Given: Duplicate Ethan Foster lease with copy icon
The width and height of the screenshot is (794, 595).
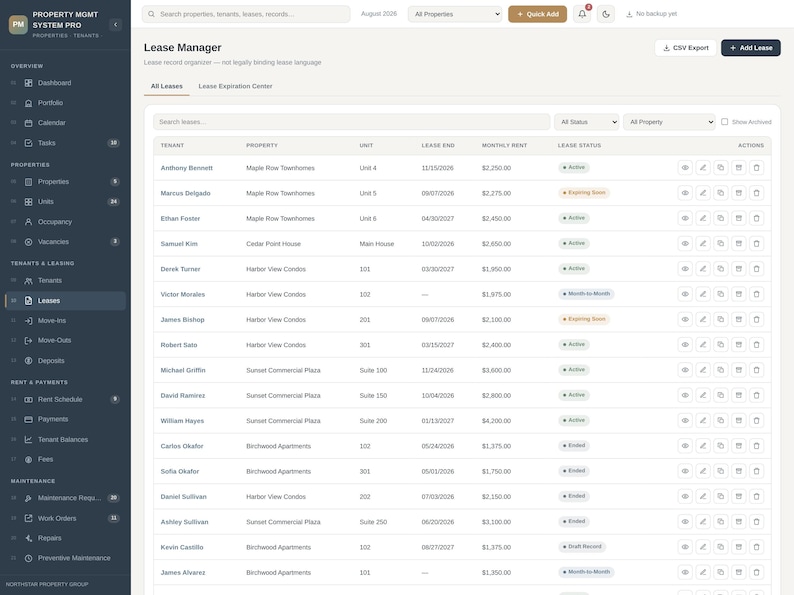Looking at the screenshot, I should tap(721, 218).
